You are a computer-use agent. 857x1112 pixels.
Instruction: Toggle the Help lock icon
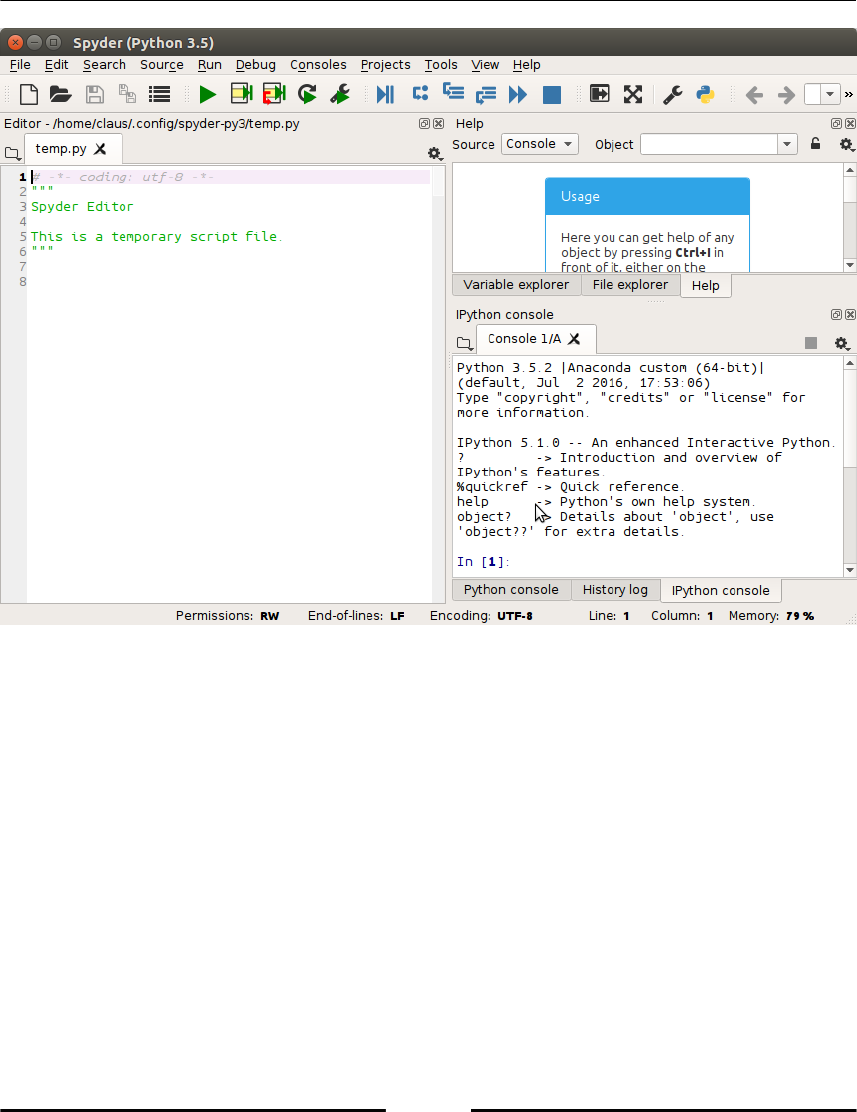(x=816, y=144)
